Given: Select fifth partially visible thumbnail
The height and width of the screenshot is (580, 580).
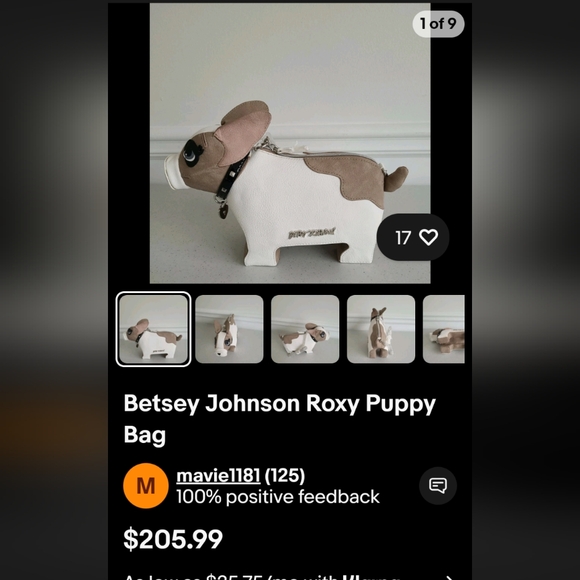Looking at the screenshot, I should 444,329.
